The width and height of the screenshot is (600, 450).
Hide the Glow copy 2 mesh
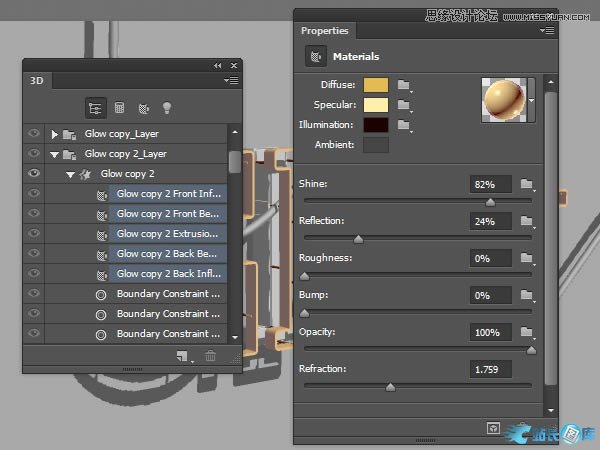tap(34, 174)
